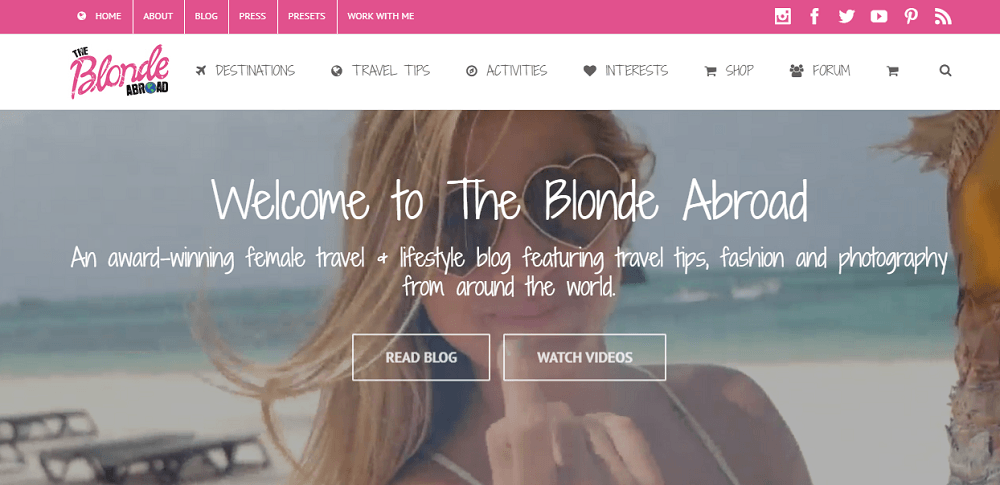Click the search magnifier icon
The height and width of the screenshot is (485, 1000).
point(945,71)
